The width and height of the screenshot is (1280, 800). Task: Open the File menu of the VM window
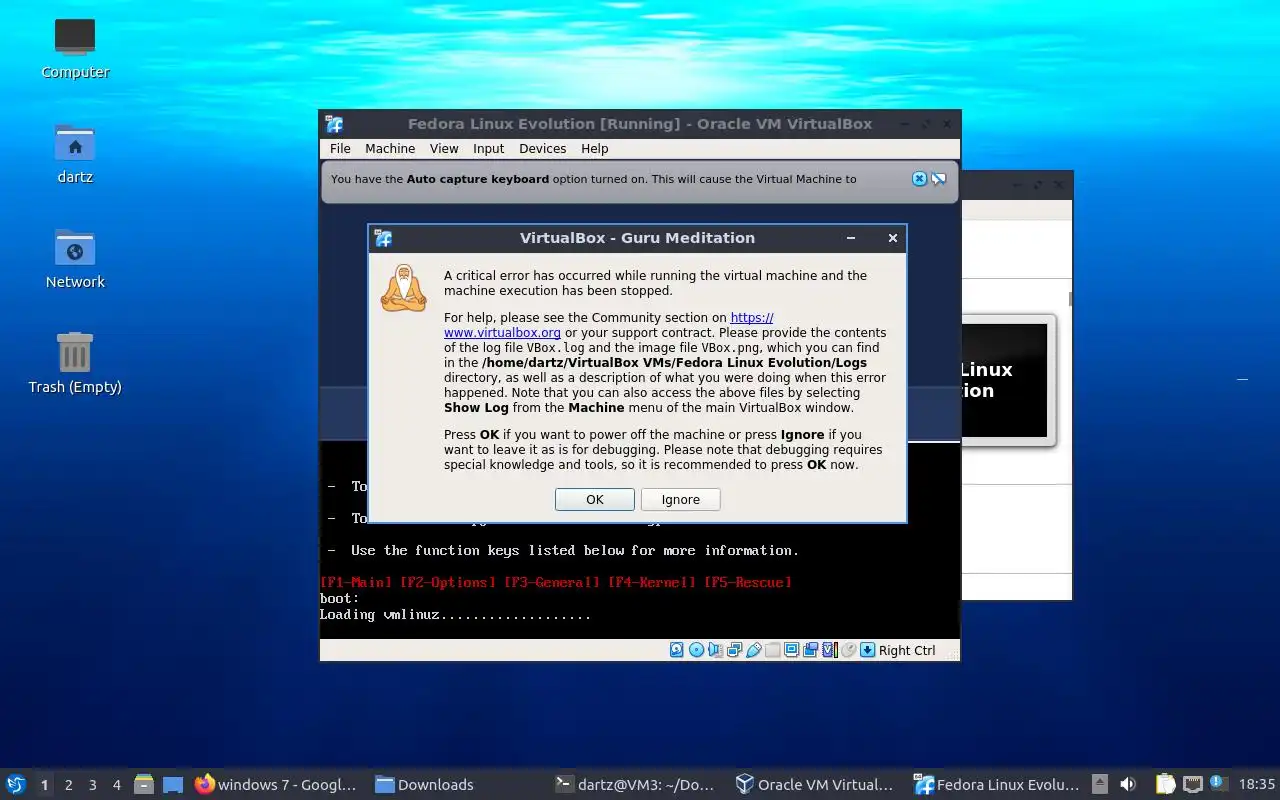[340, 148]
